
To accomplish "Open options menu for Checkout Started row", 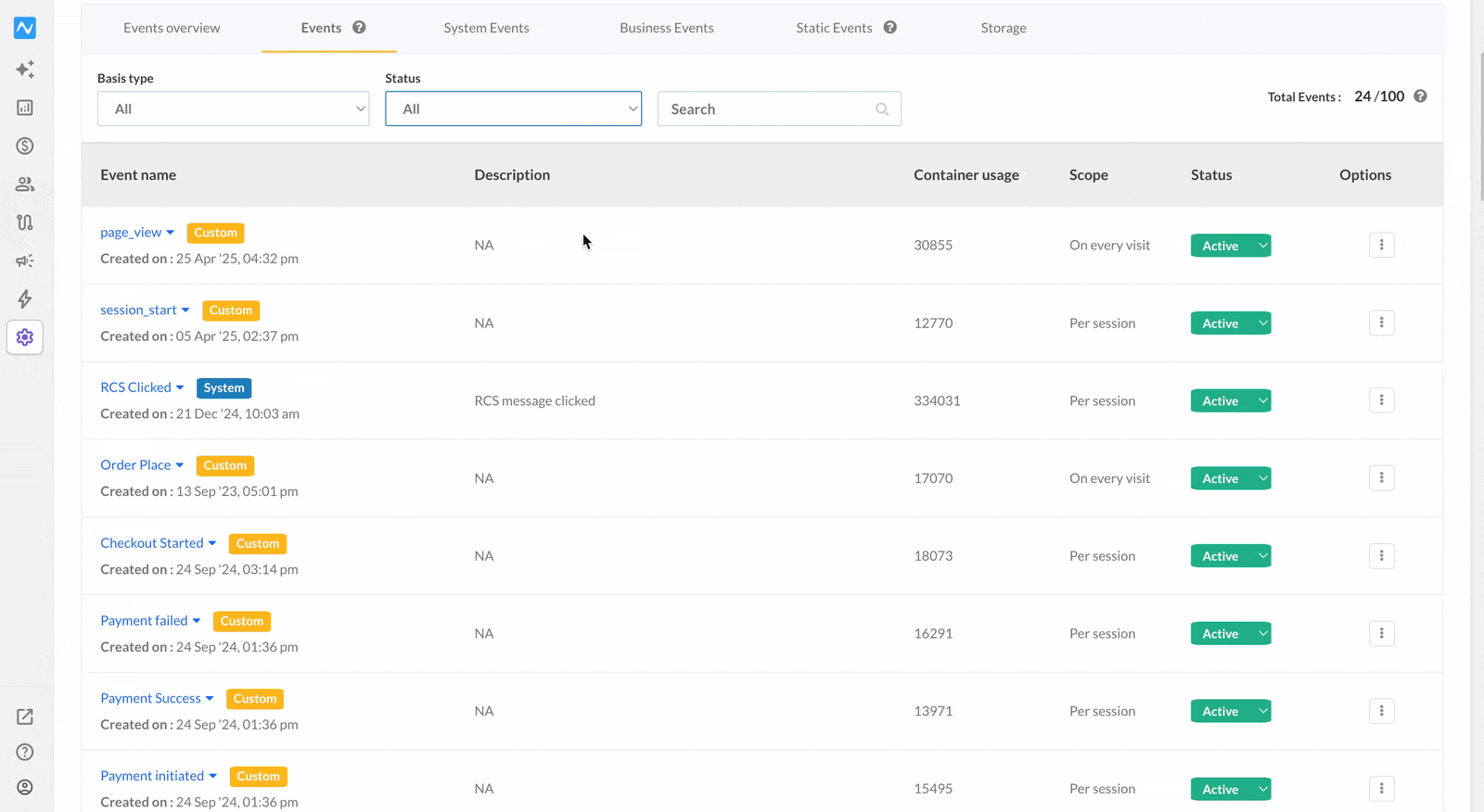I will click(1382, 556).
